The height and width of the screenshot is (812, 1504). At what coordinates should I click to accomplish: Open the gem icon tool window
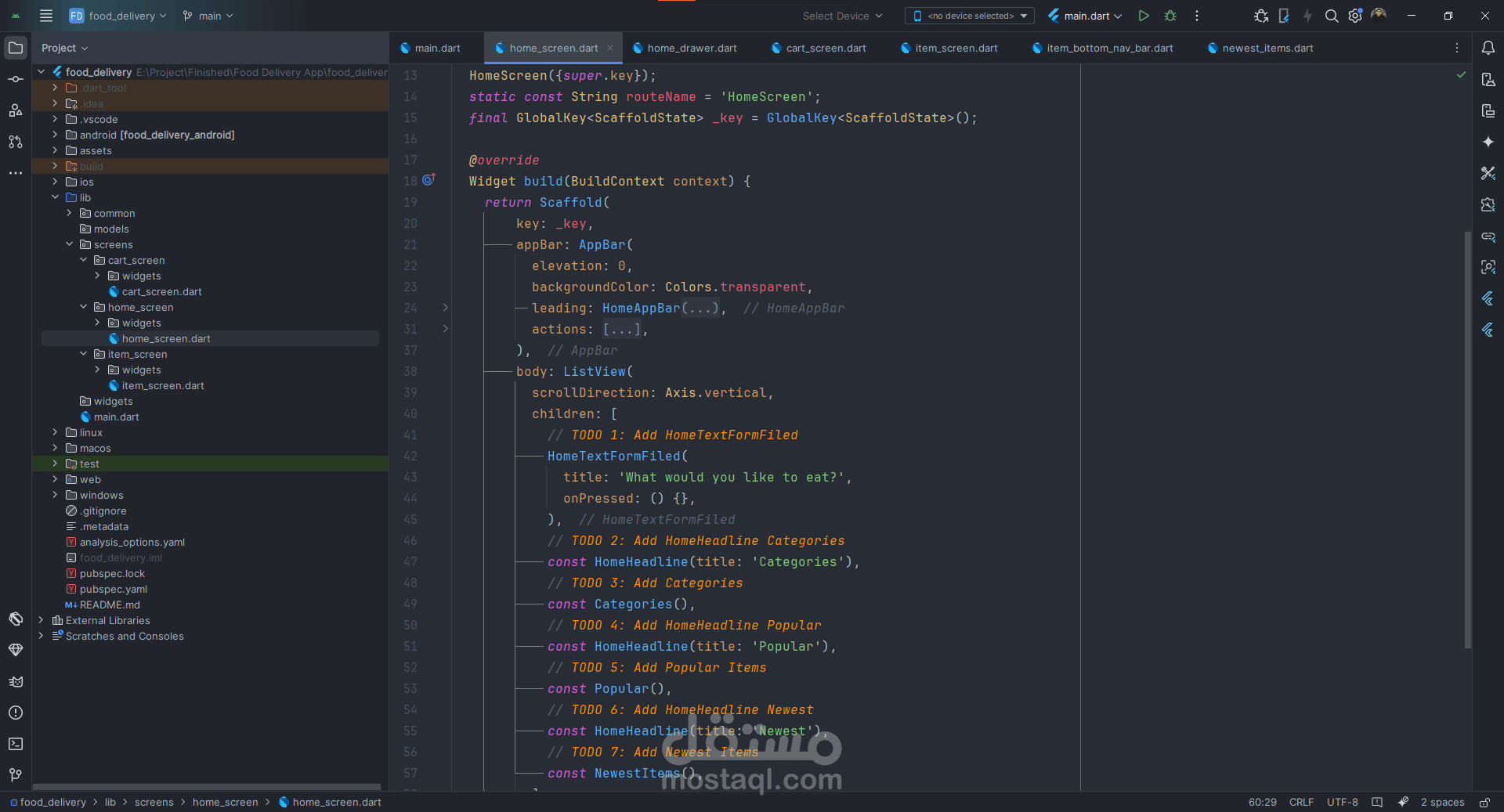click(x=16, y=650)
